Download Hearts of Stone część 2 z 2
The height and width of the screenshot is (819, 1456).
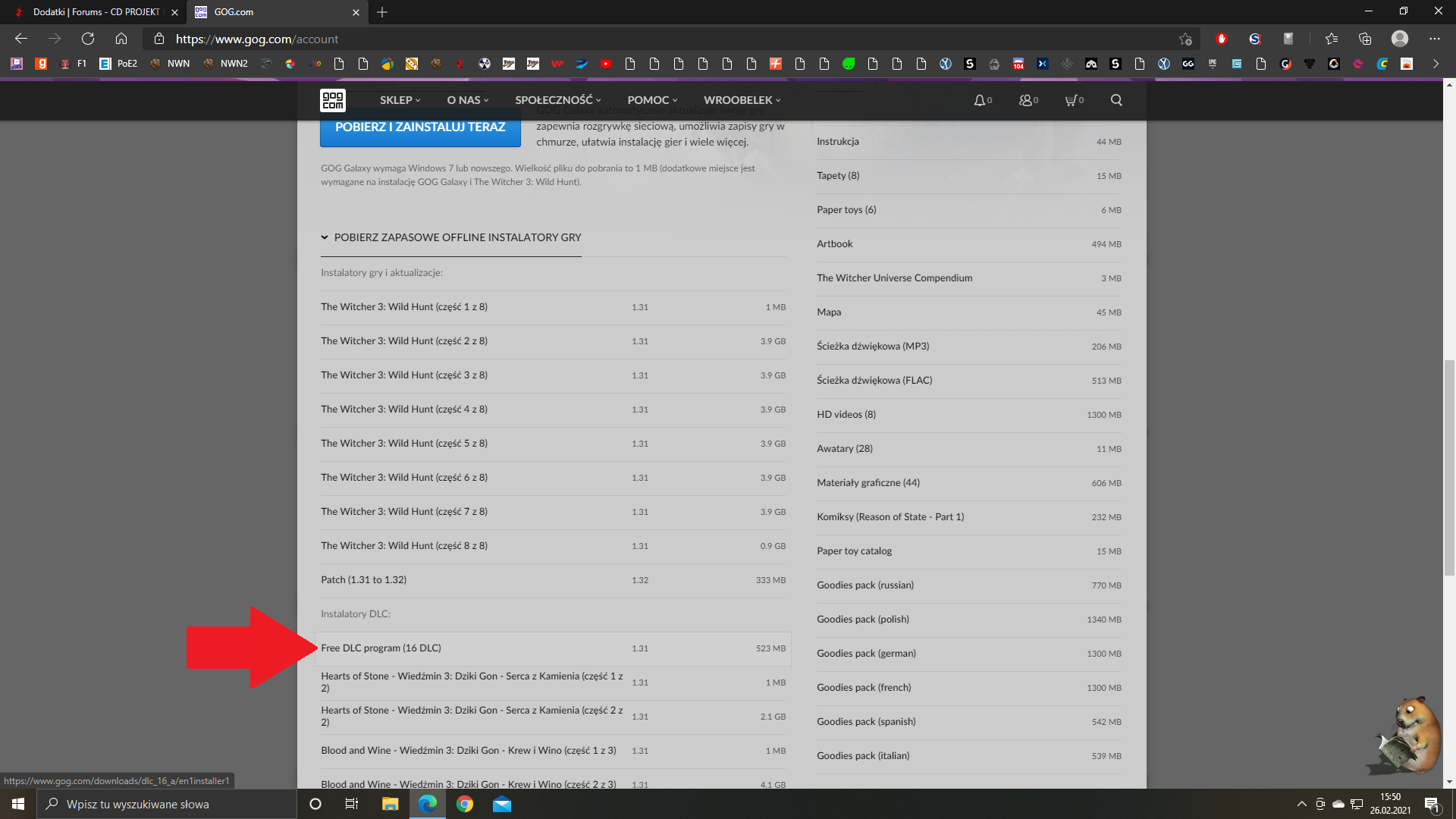[x=553, y=717]
